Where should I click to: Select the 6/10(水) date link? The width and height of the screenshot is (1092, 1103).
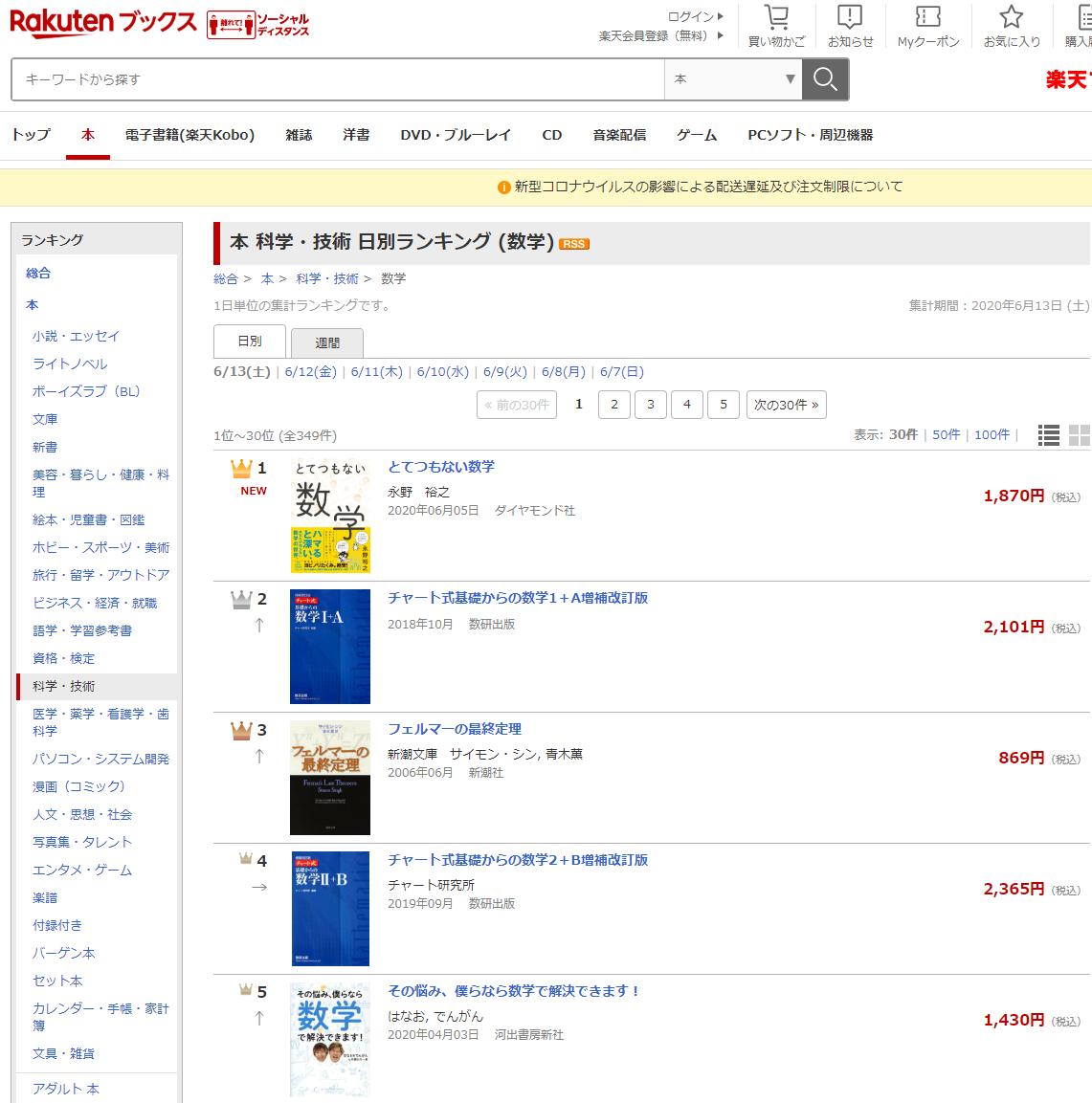pos(443,372)
